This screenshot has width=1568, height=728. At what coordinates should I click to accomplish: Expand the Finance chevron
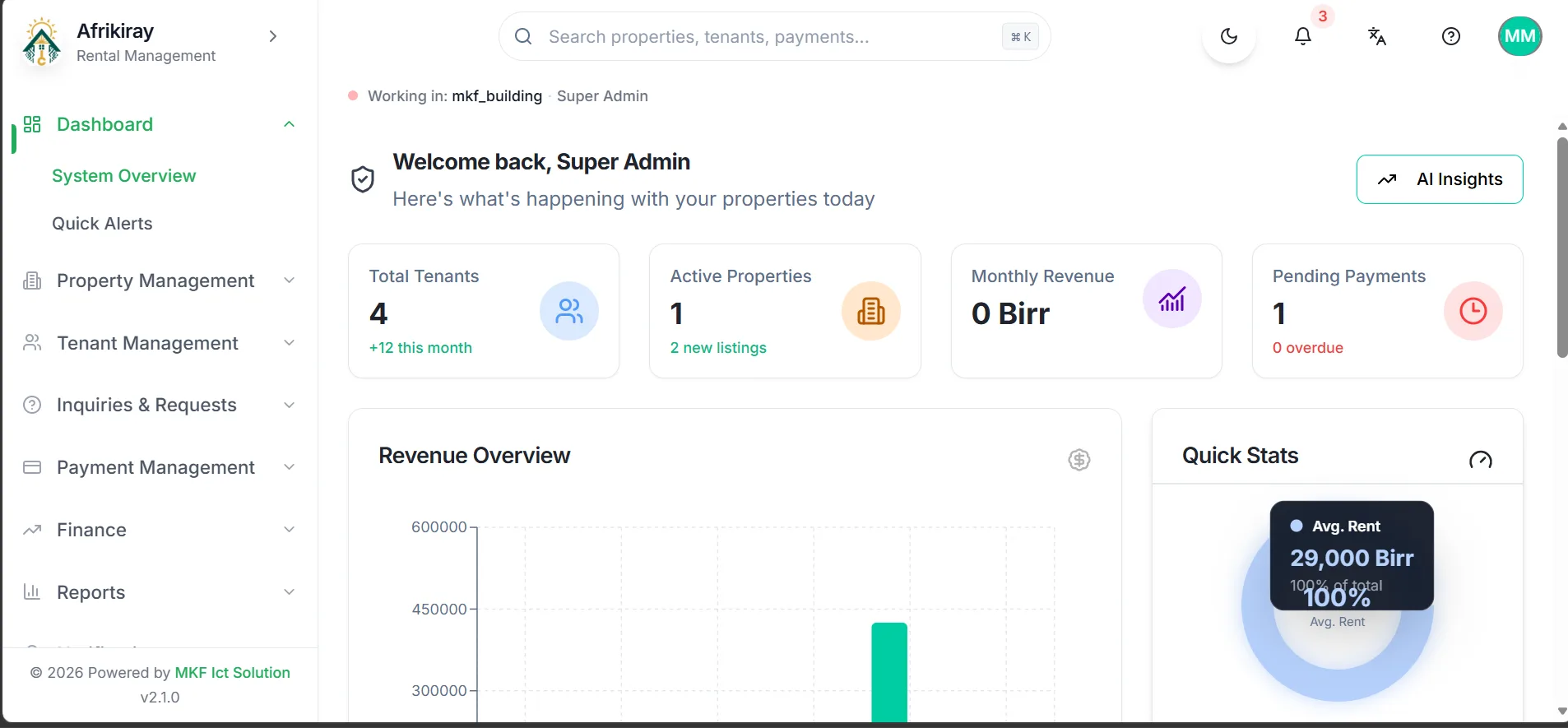click(289, 530)
